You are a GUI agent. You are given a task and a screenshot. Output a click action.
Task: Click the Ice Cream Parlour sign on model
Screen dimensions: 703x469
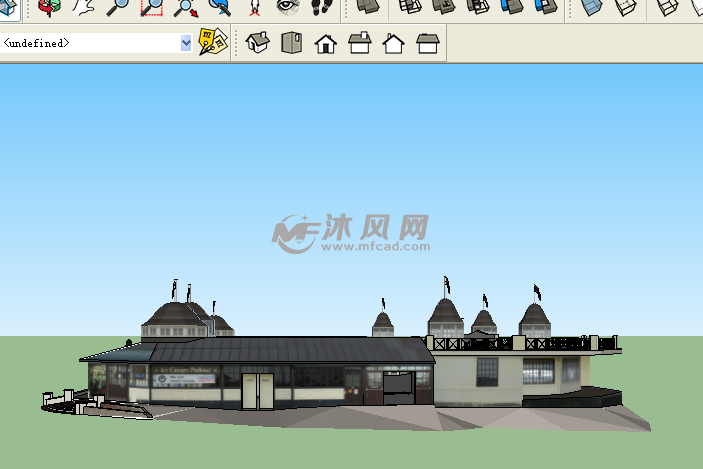[x=186, y=370]
